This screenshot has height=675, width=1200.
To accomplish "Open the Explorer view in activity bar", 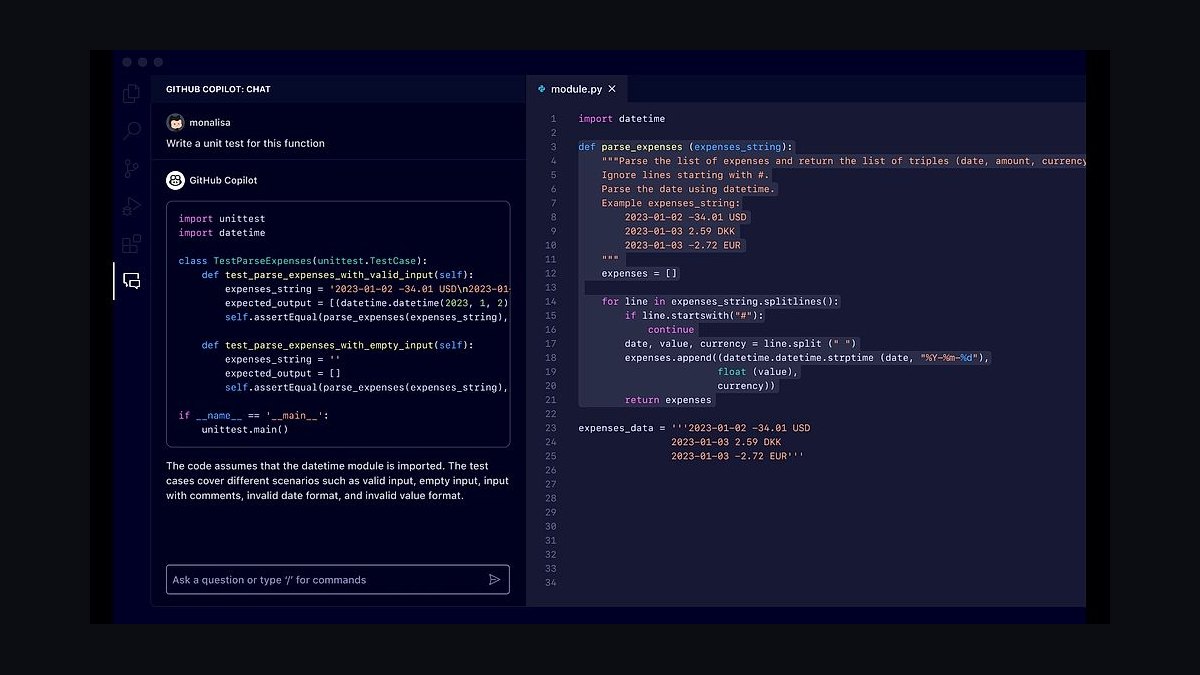I will pos(131,94).
